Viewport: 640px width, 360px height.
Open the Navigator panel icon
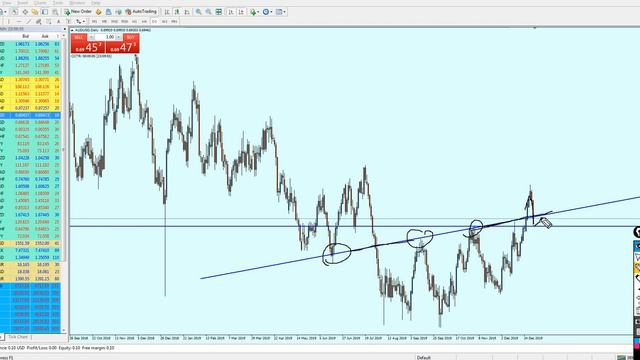(x=35, y=12)
